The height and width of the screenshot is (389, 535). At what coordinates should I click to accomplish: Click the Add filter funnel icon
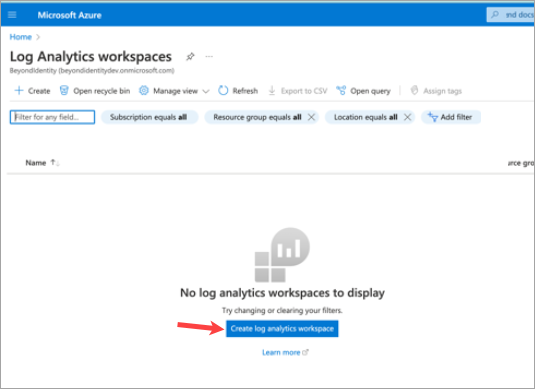tap(432, 117)
